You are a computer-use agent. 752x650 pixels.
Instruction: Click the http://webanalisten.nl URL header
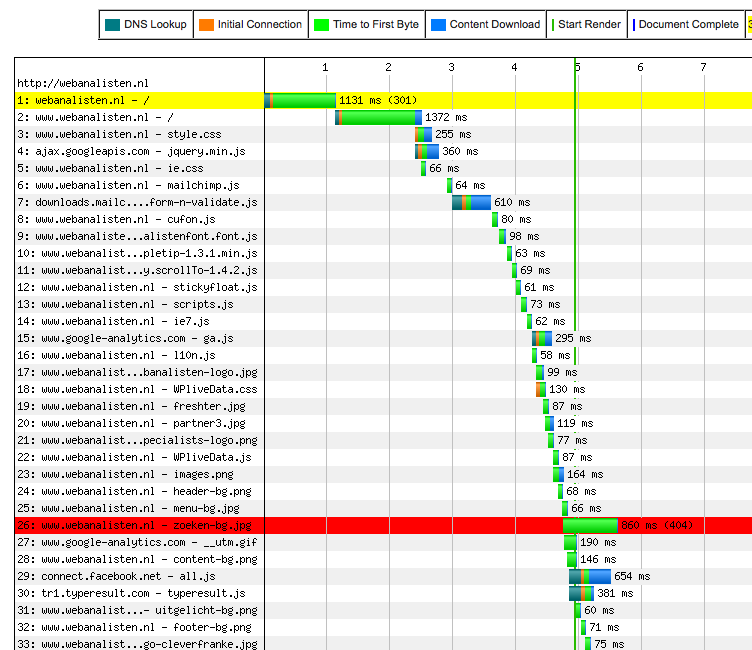81,83
